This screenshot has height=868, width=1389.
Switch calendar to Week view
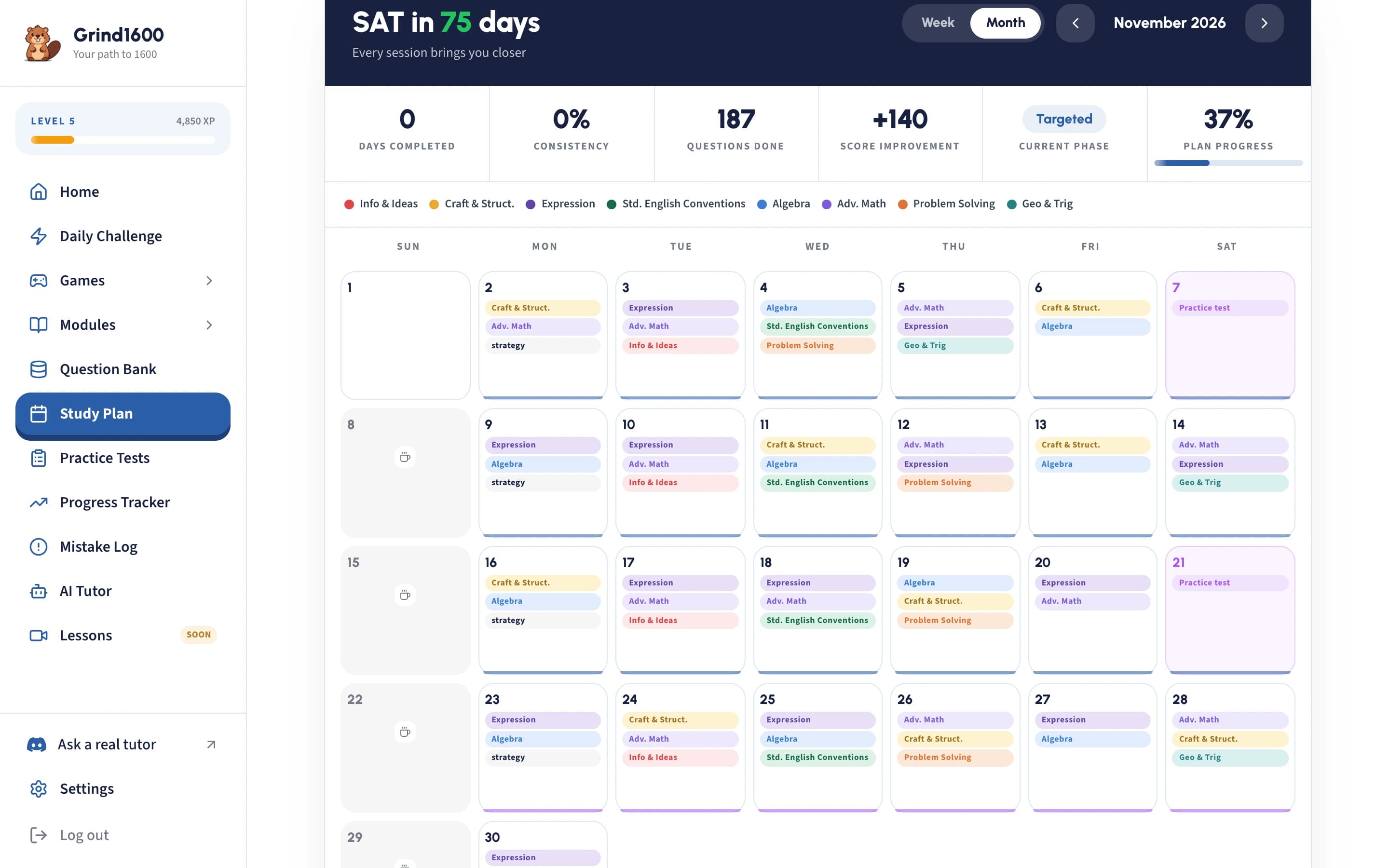[x=937, y=22]
